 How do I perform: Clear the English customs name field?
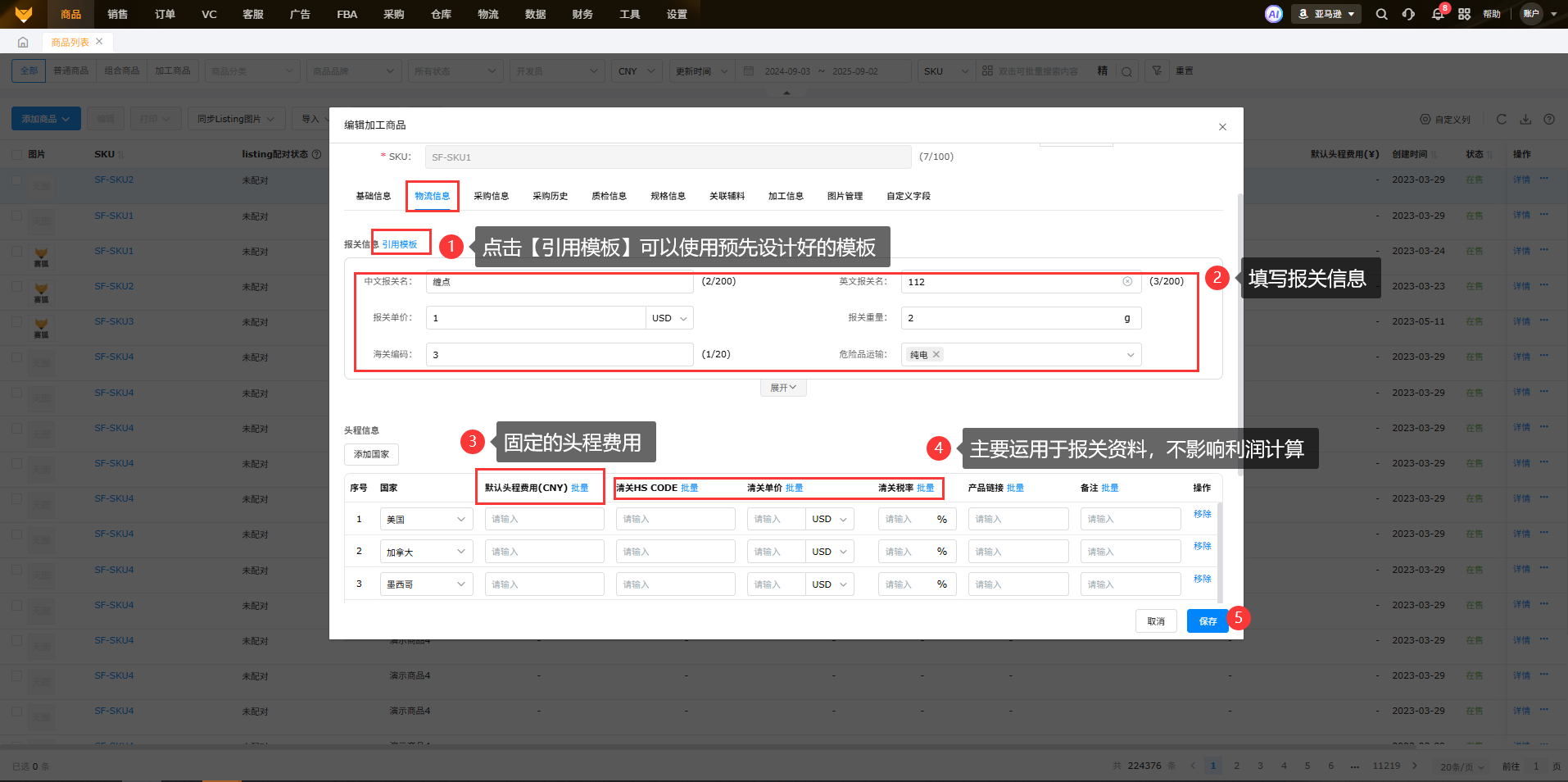tap(1127, 282)
